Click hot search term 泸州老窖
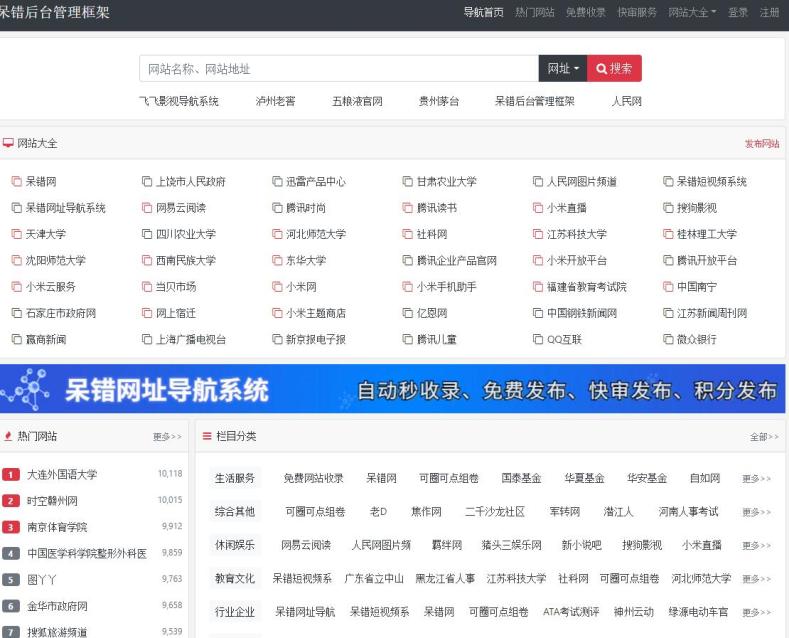789x638 pixels. click(275, 101)
